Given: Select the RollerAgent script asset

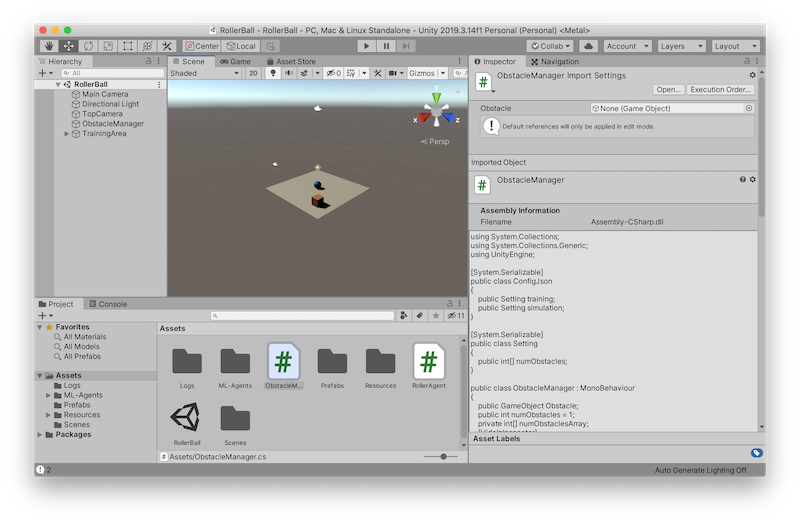Looking at the screenshot, I should [429, 366].
